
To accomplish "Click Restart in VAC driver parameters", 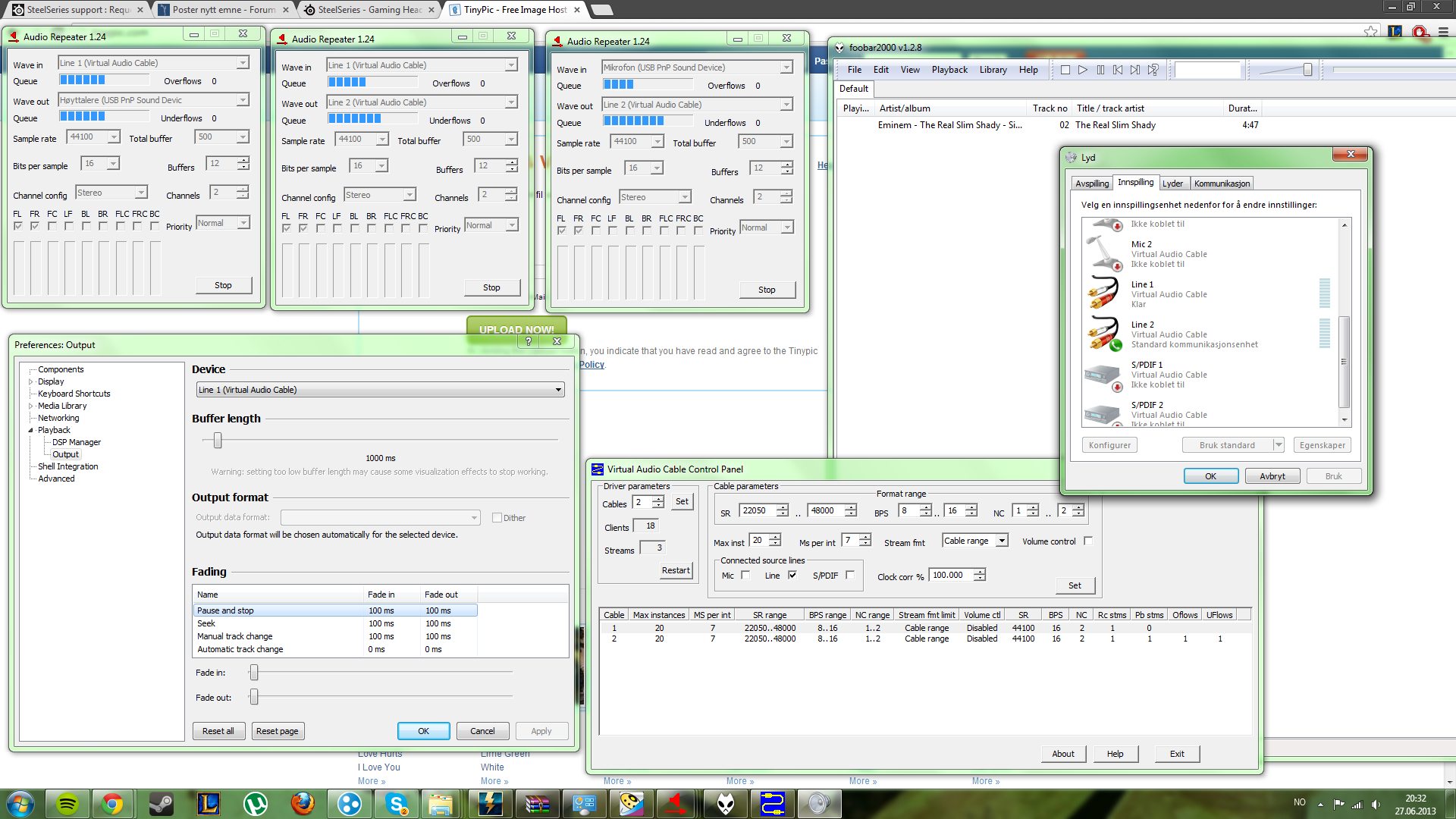I will coord(676,570).
